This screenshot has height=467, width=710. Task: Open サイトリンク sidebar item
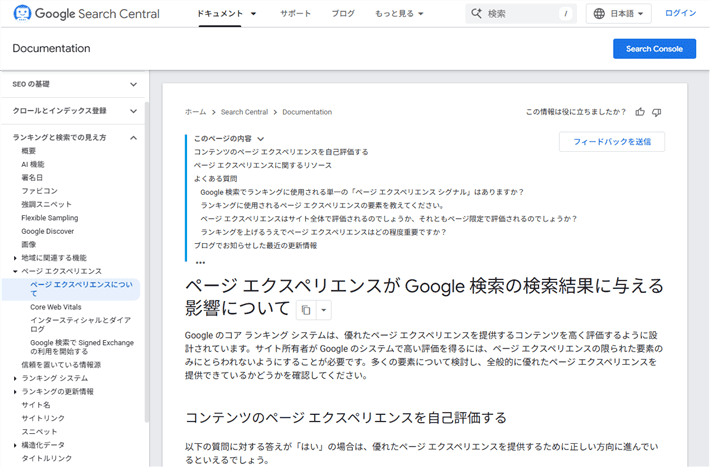(43, 419)
